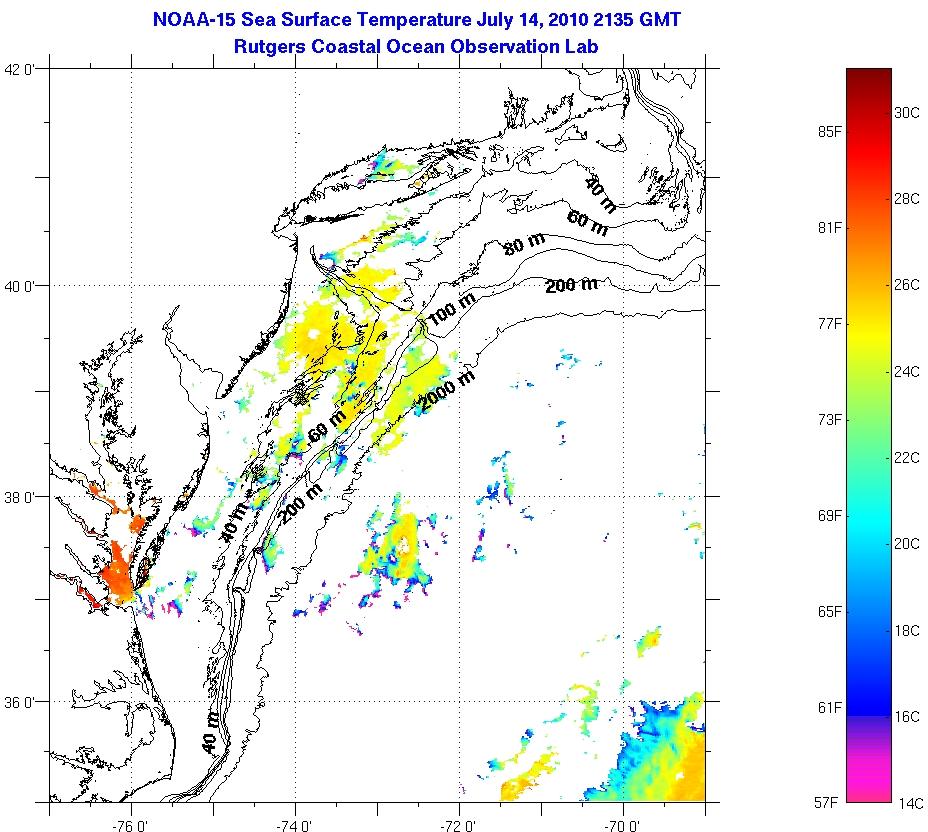Viewport: 928px width, 832px height.
Task: Click the 2000 m depth contour label
Action: [447, 391]
